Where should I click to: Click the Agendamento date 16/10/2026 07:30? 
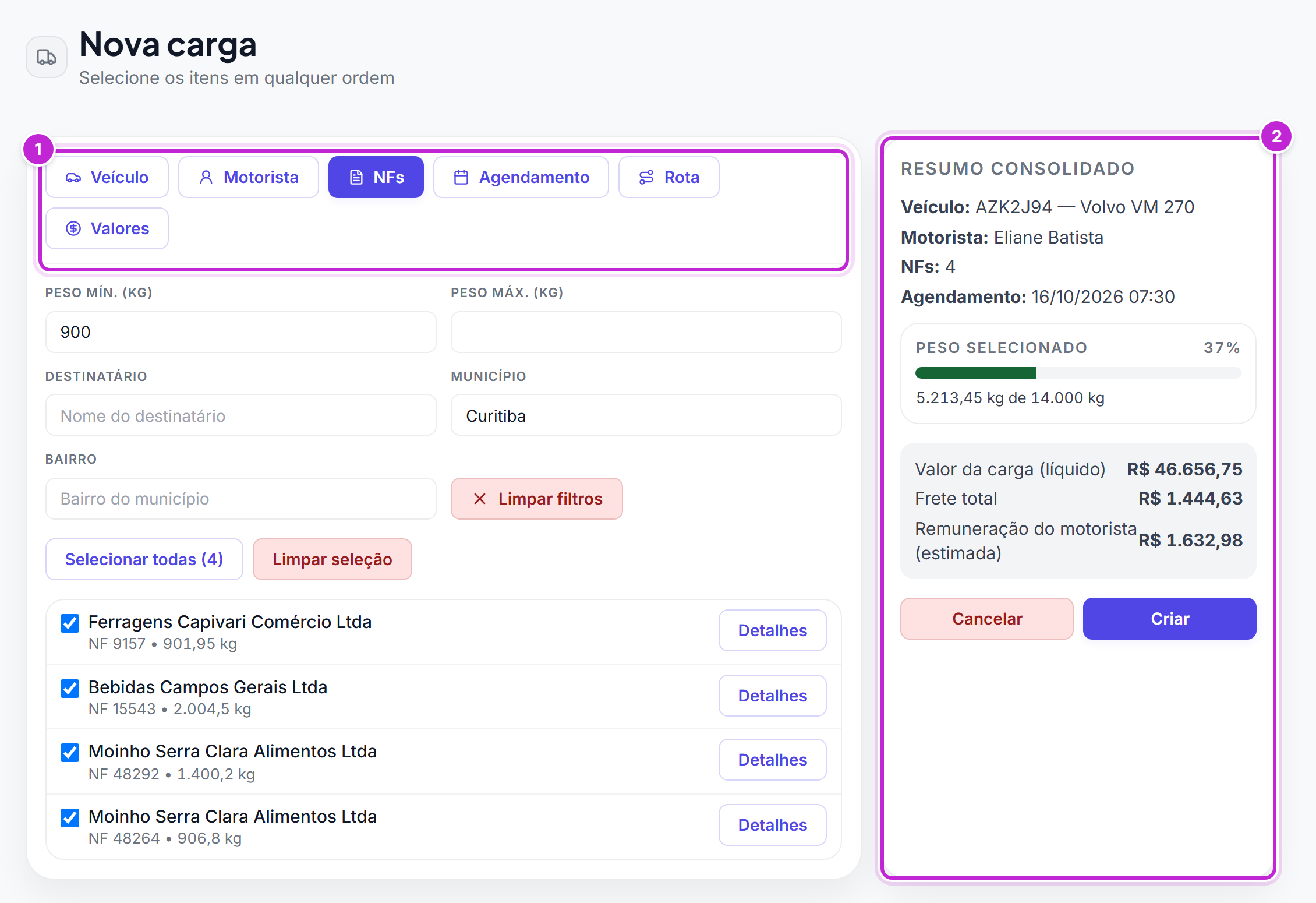pyautogui.click(x=1103, y=297)
